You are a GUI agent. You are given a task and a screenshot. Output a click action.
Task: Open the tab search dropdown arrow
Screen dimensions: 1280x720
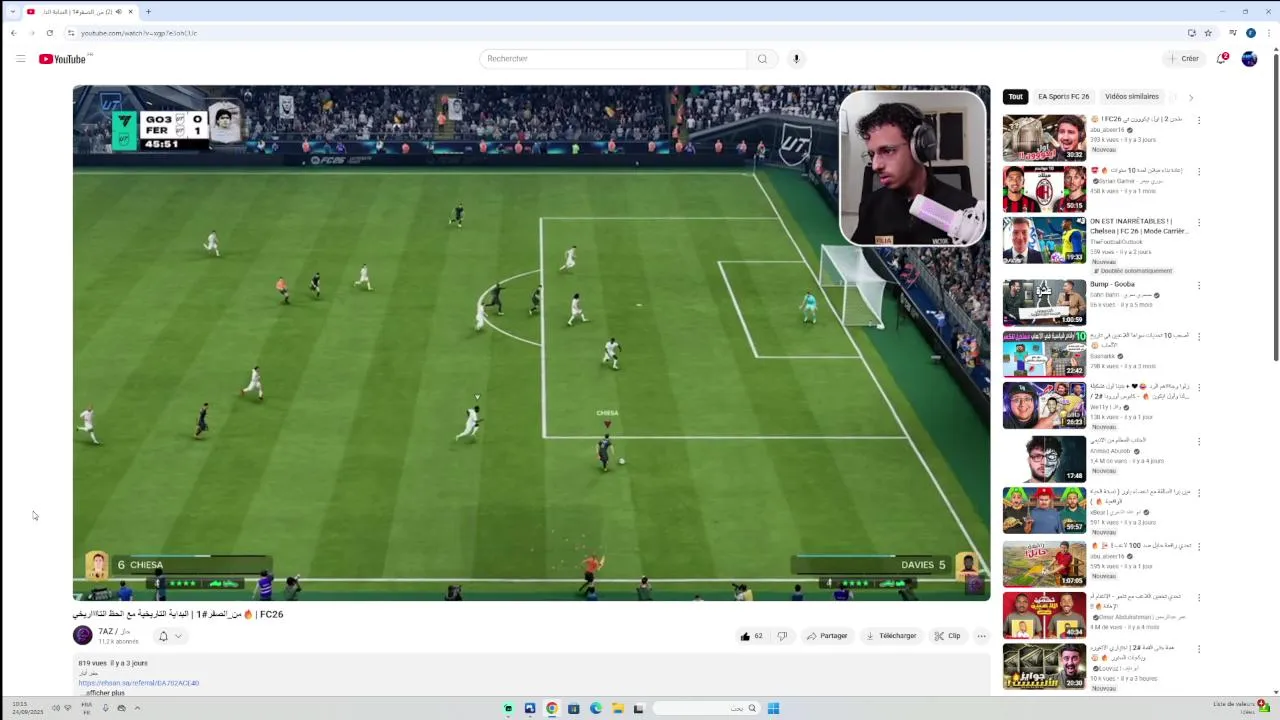click(x=12, y=12)
